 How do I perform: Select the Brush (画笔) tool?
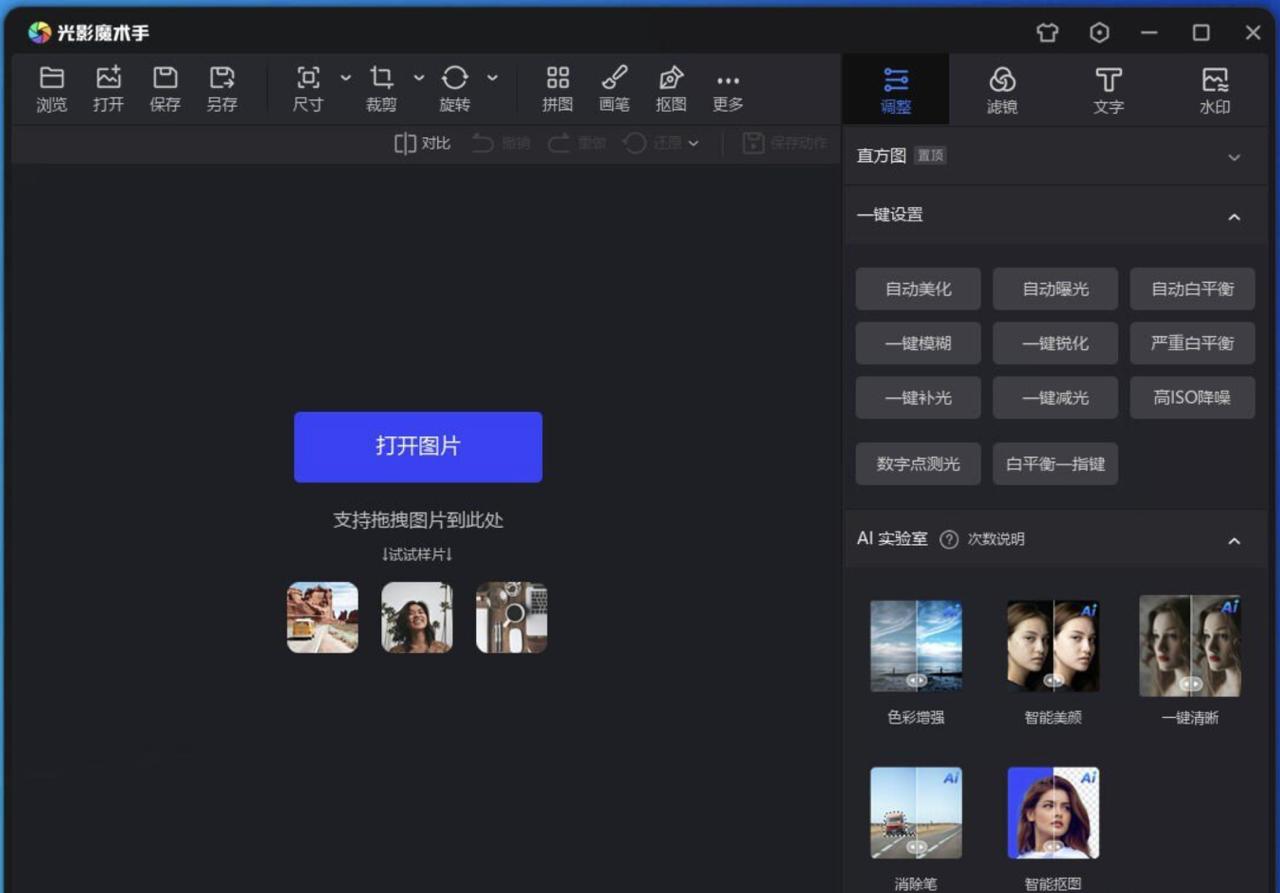click(x=614, y=79)
